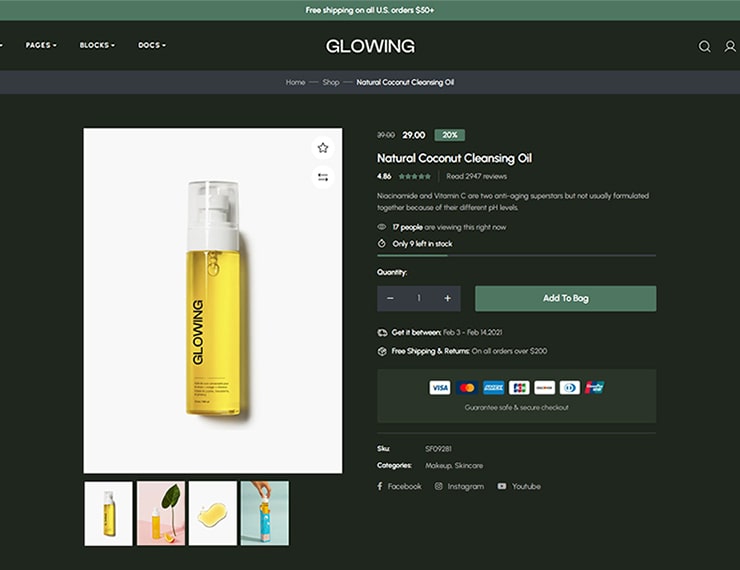Click the Mastercard payment icon
This screenshot has width=740, height=570.
point(466,387)
